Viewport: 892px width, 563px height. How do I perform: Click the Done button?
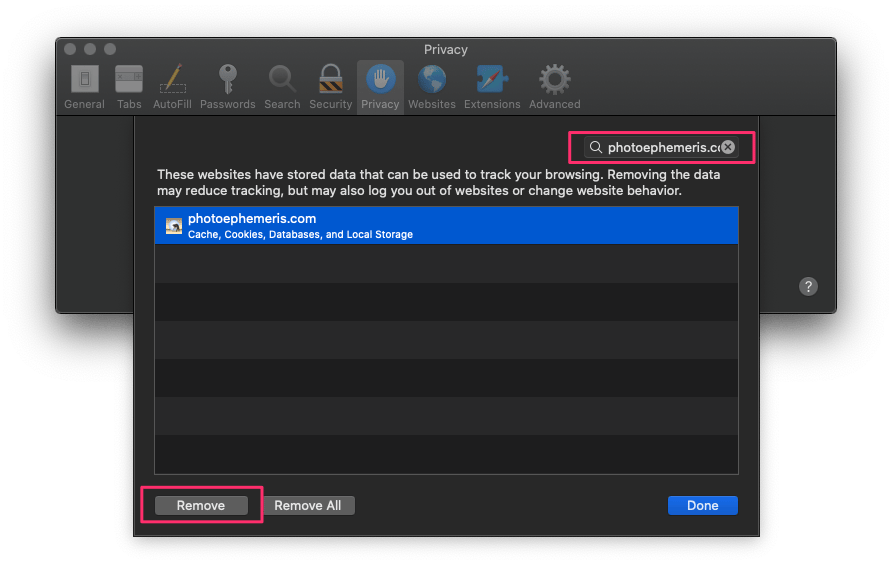(x=703, y=505)
